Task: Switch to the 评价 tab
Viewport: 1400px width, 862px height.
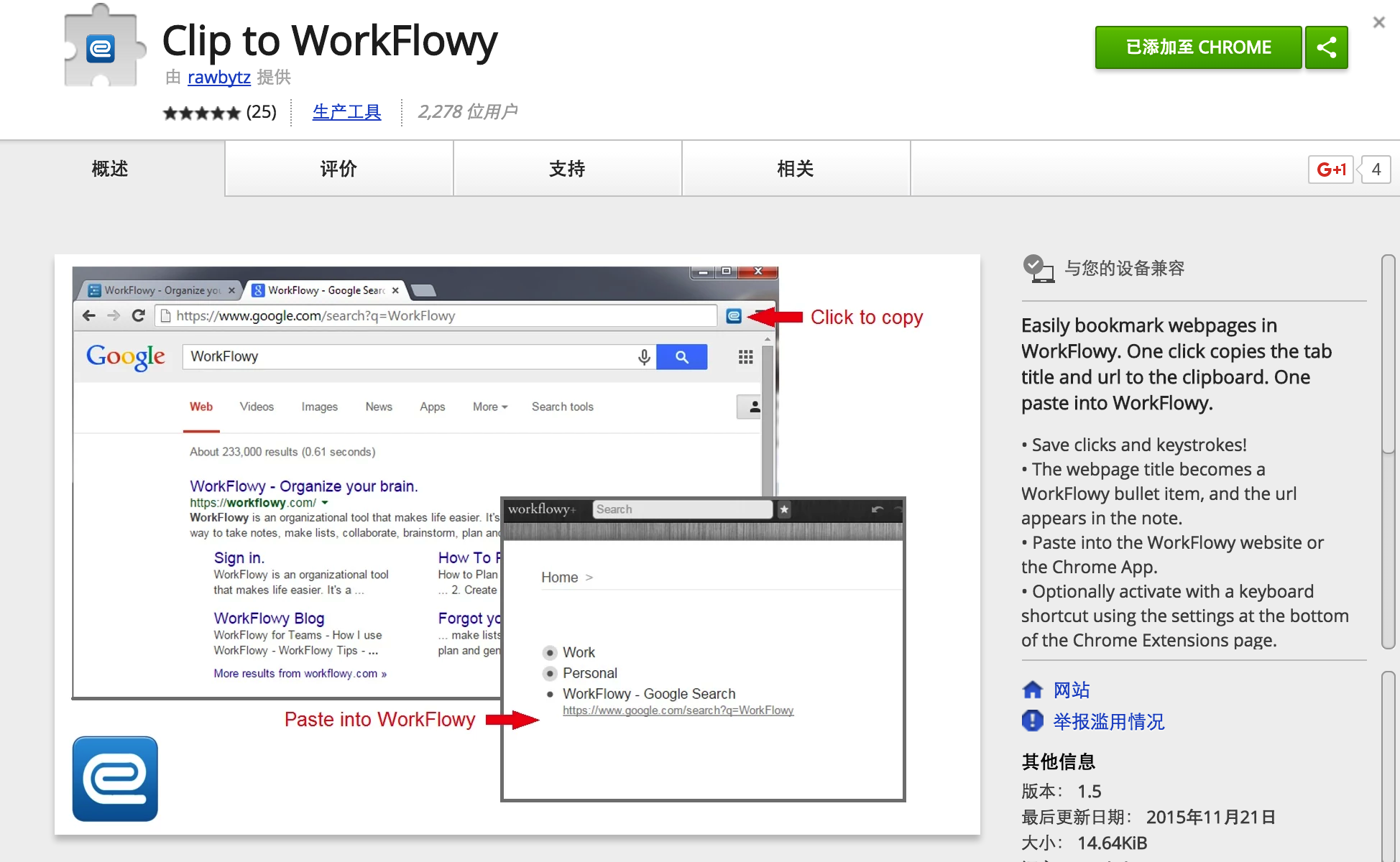Action: (338, 168)
